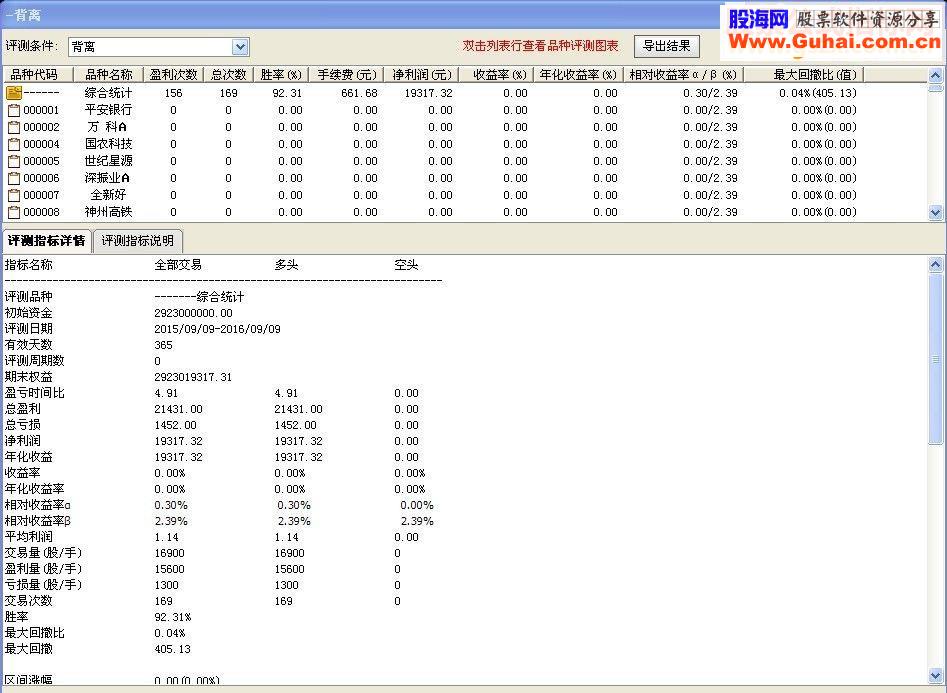Sort by 净利润(元) column header

[422, 74]
